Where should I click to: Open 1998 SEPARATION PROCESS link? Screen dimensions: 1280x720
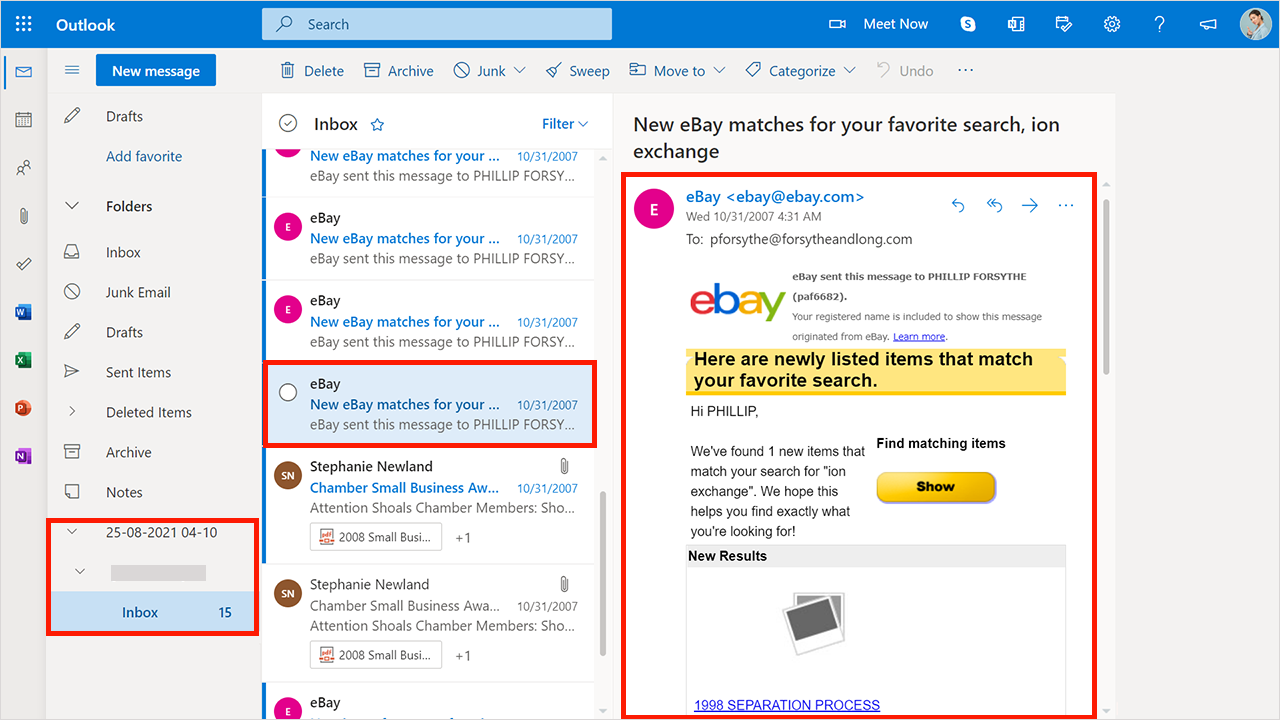pyautogui.click(x=787, y=705)
